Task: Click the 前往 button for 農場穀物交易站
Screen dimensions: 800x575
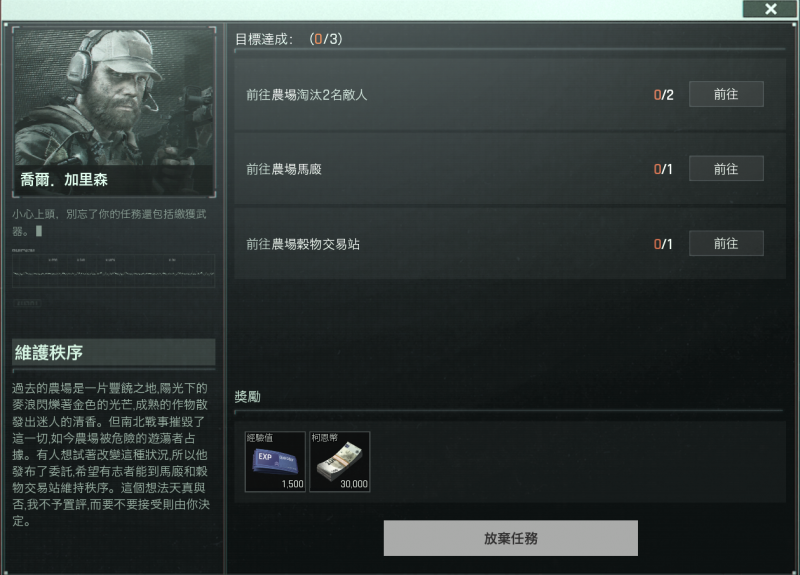Action: pyautogui.click(x=726, y=243)
